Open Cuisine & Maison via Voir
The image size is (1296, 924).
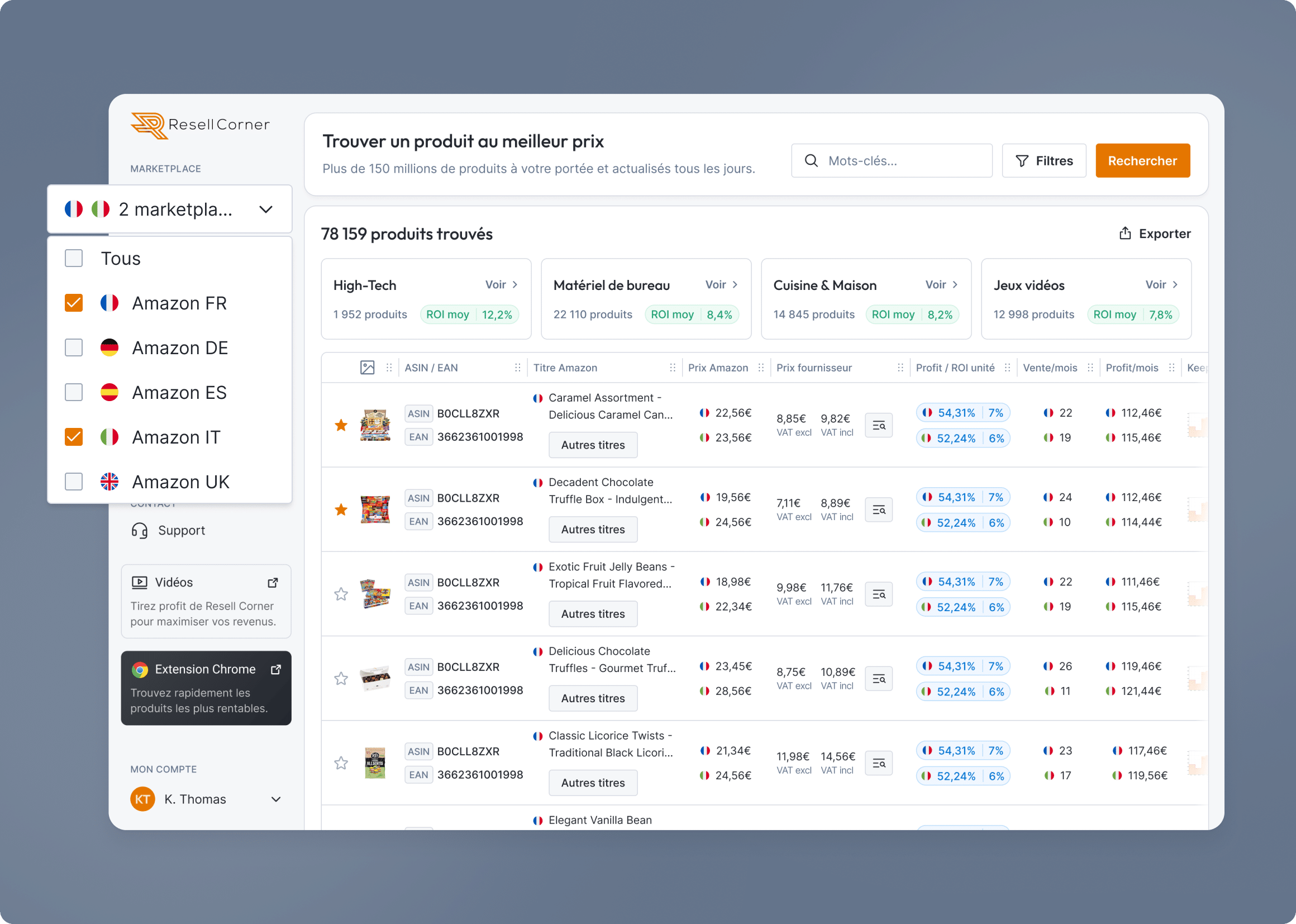(x=942, y=284)
